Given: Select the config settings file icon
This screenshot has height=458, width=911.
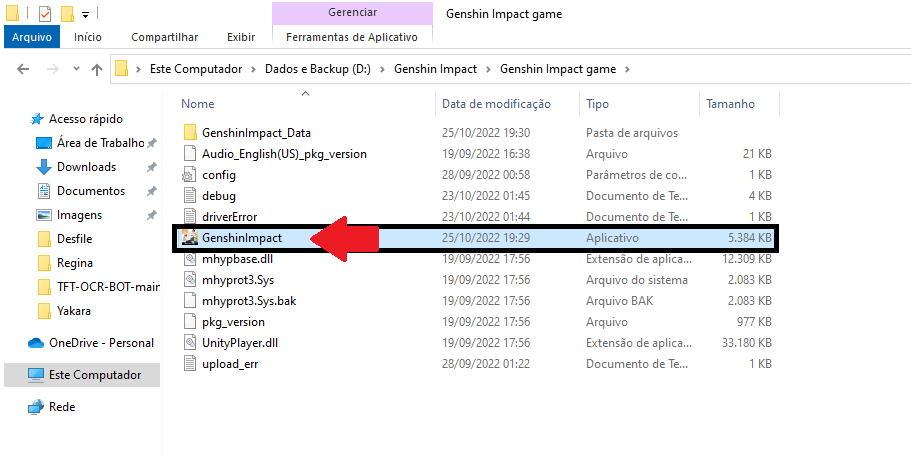Looking at the screenshot, I should pos(190,175).
